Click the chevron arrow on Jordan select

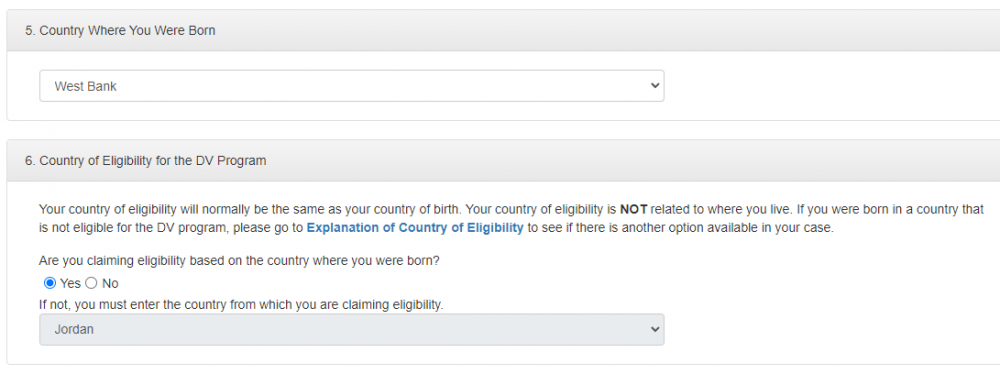coord(654,329)
